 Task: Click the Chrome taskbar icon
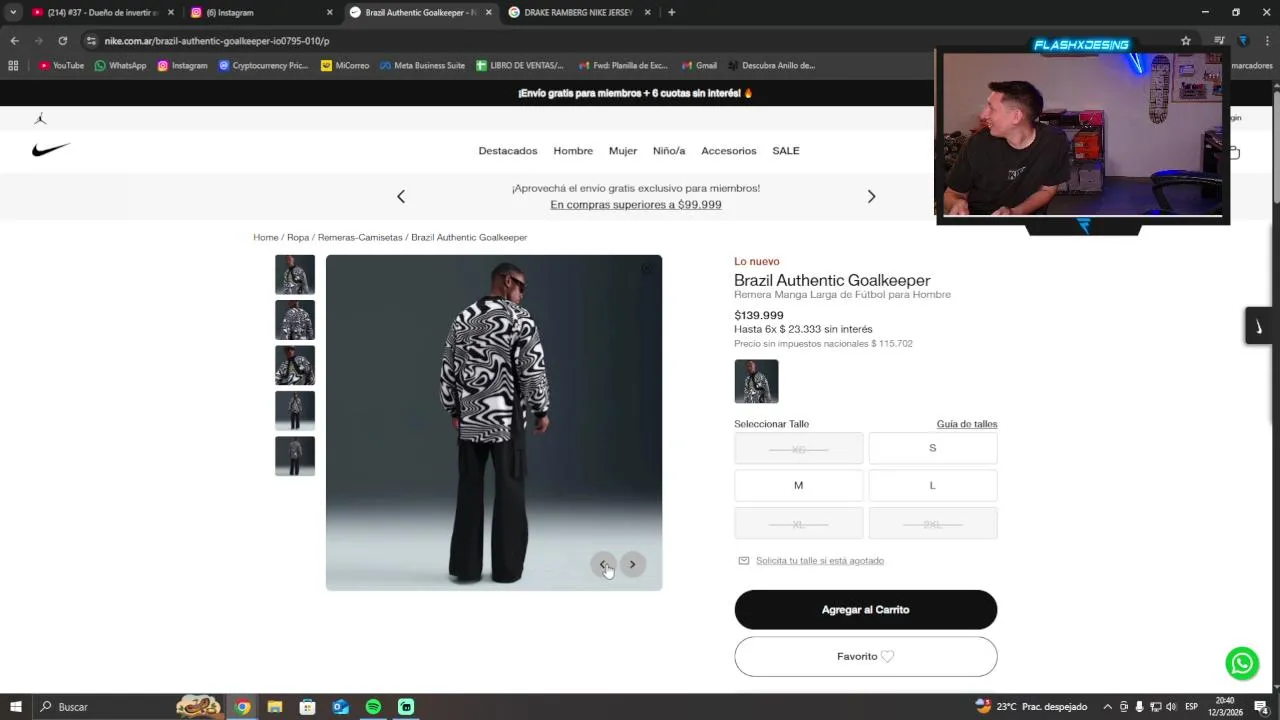coord(242,707)
